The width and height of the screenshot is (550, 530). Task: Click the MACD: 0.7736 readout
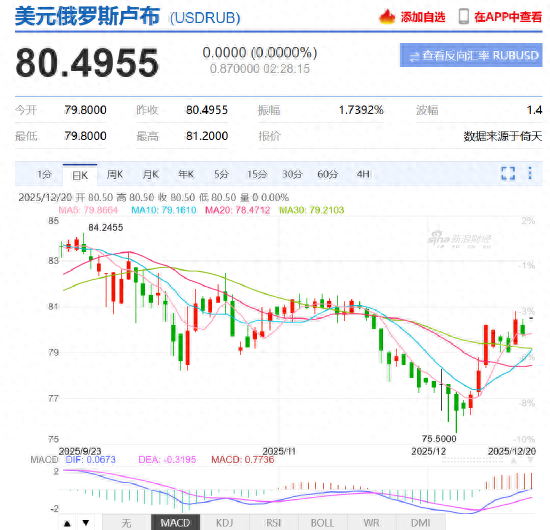[242, 459]
